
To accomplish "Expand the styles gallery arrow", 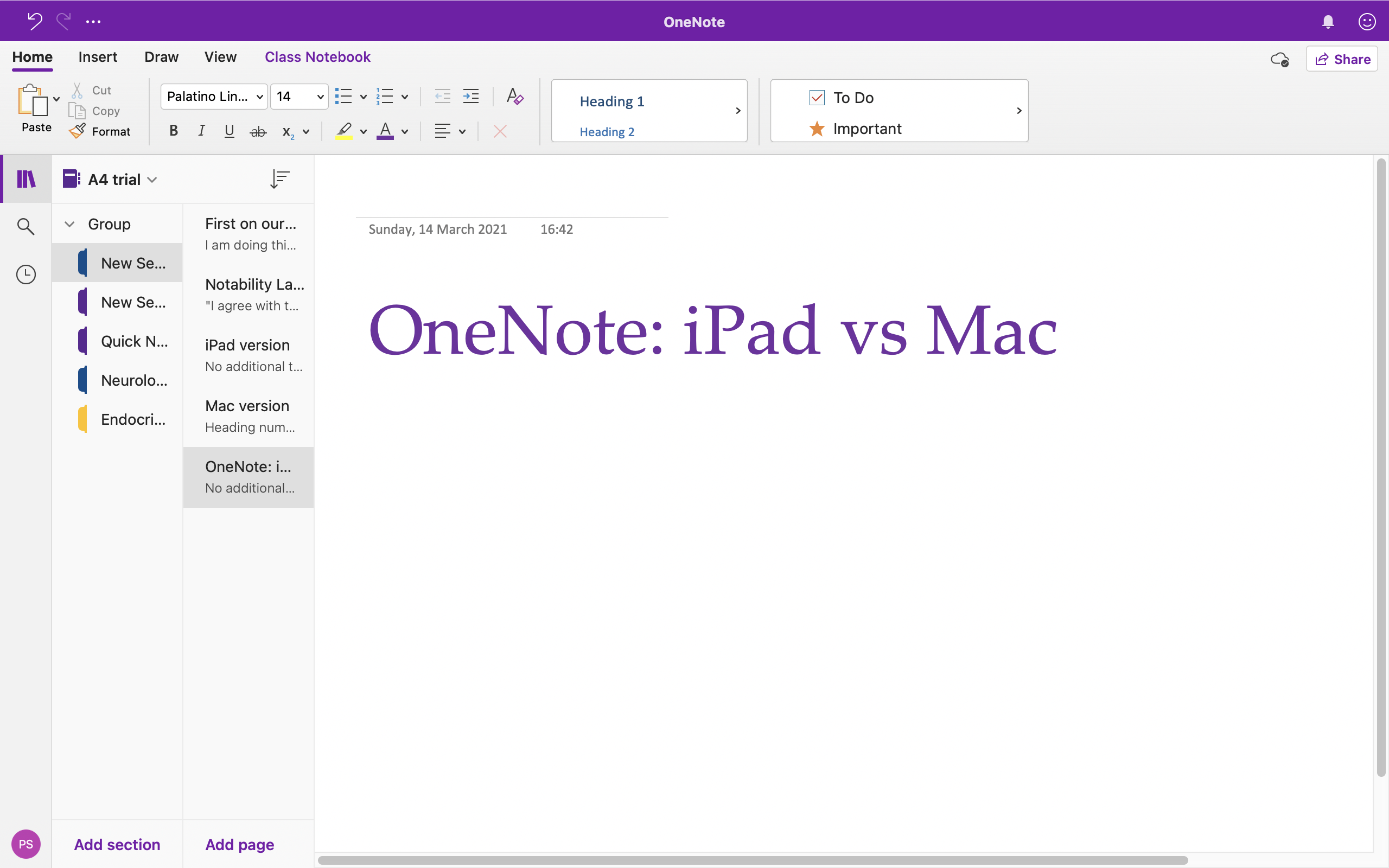I will click(x=738, y=110).
